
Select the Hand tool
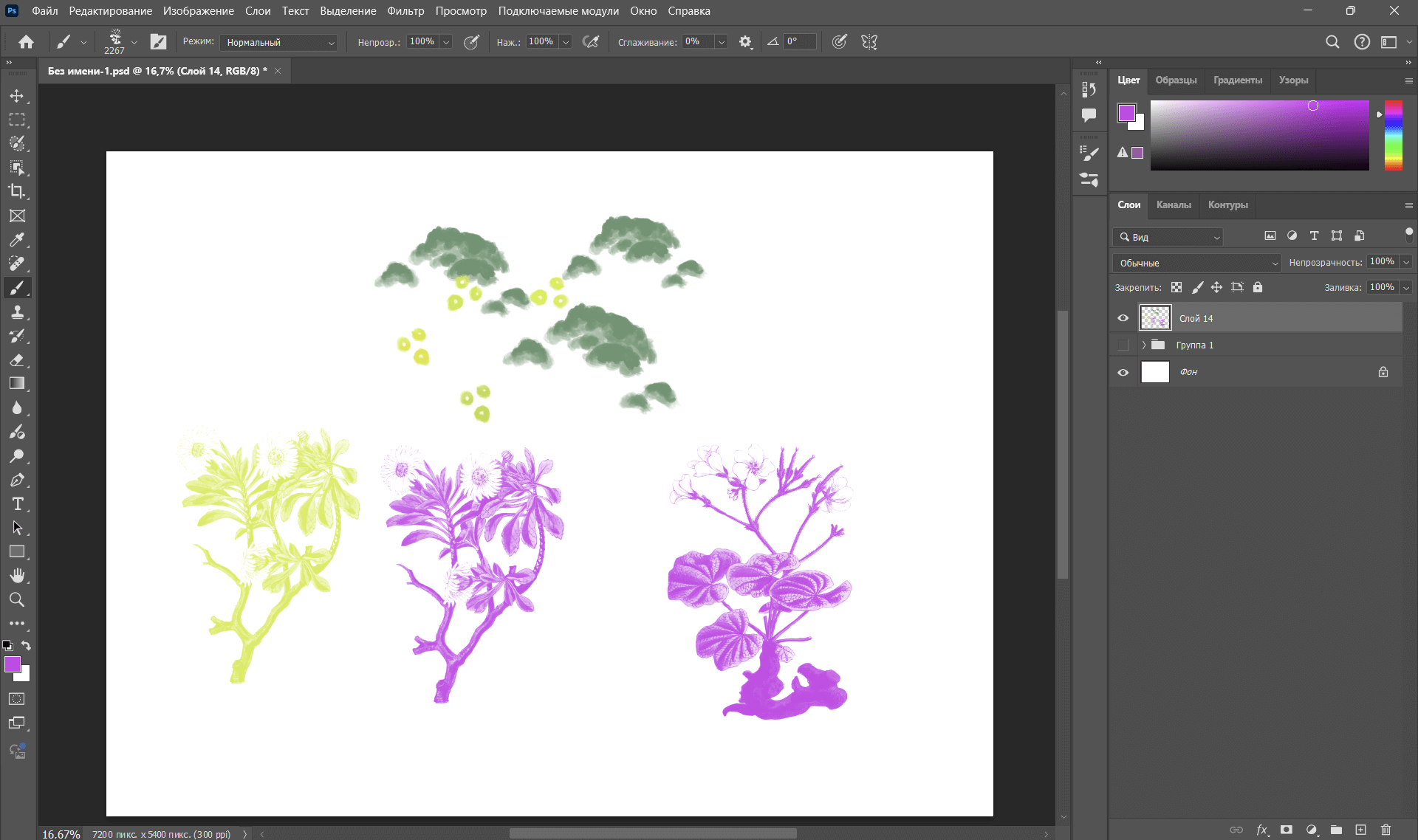pos(17,576)
